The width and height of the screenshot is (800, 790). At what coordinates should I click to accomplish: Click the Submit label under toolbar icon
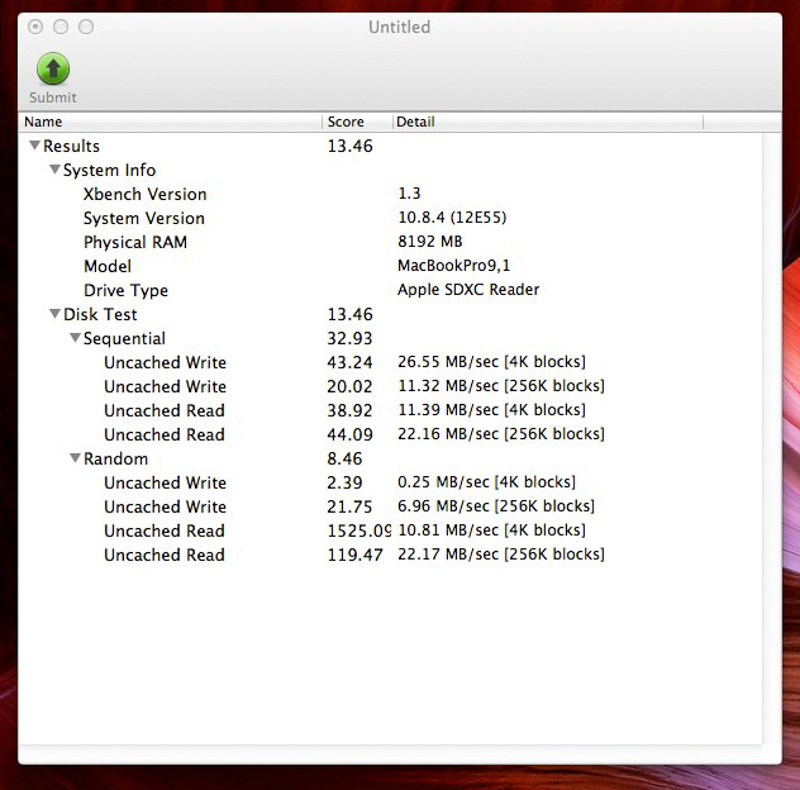pyautogui.click(x=53, y=97)
